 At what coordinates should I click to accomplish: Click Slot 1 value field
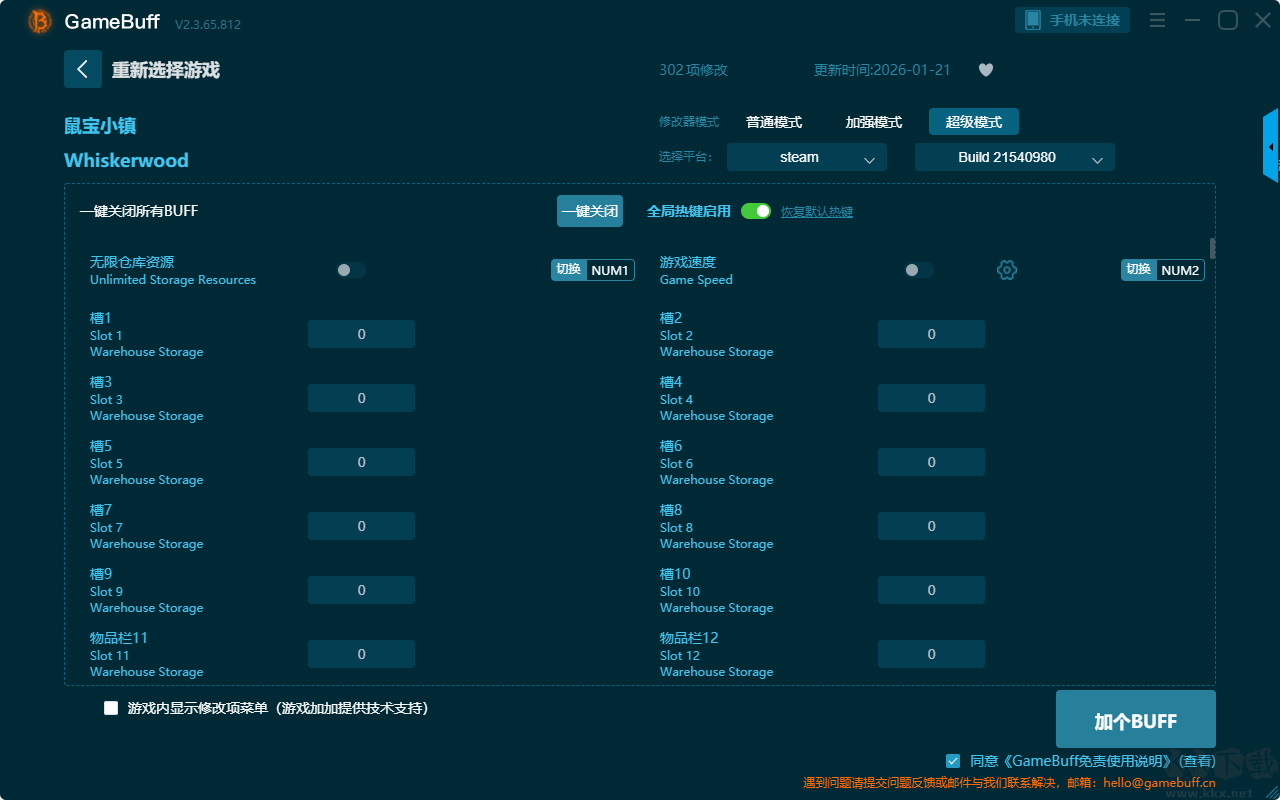361,334
